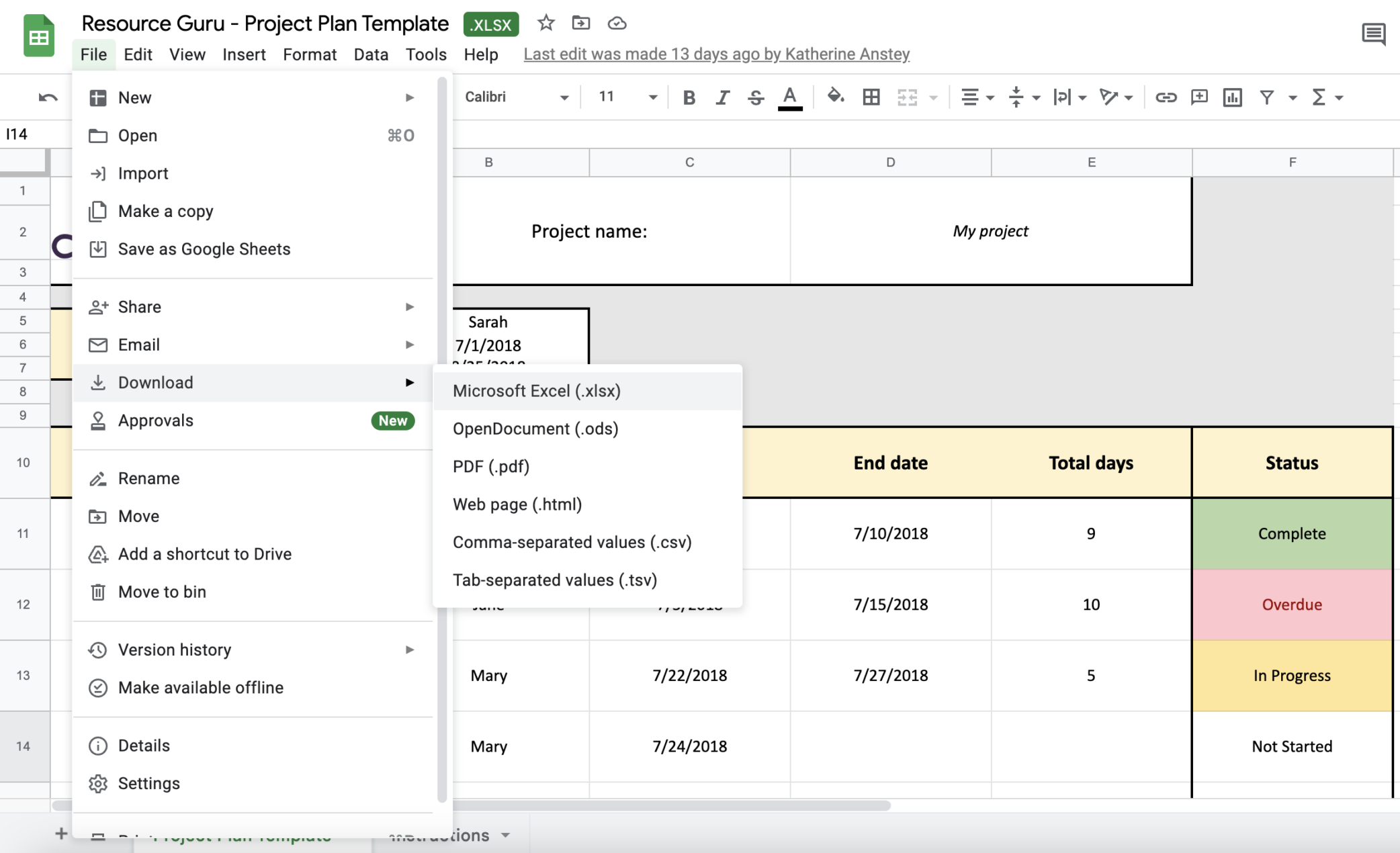This screenshot has height=853, width=1400.
Task: Create a filter
Action: pyautogui.click(x=1267, y=97)
